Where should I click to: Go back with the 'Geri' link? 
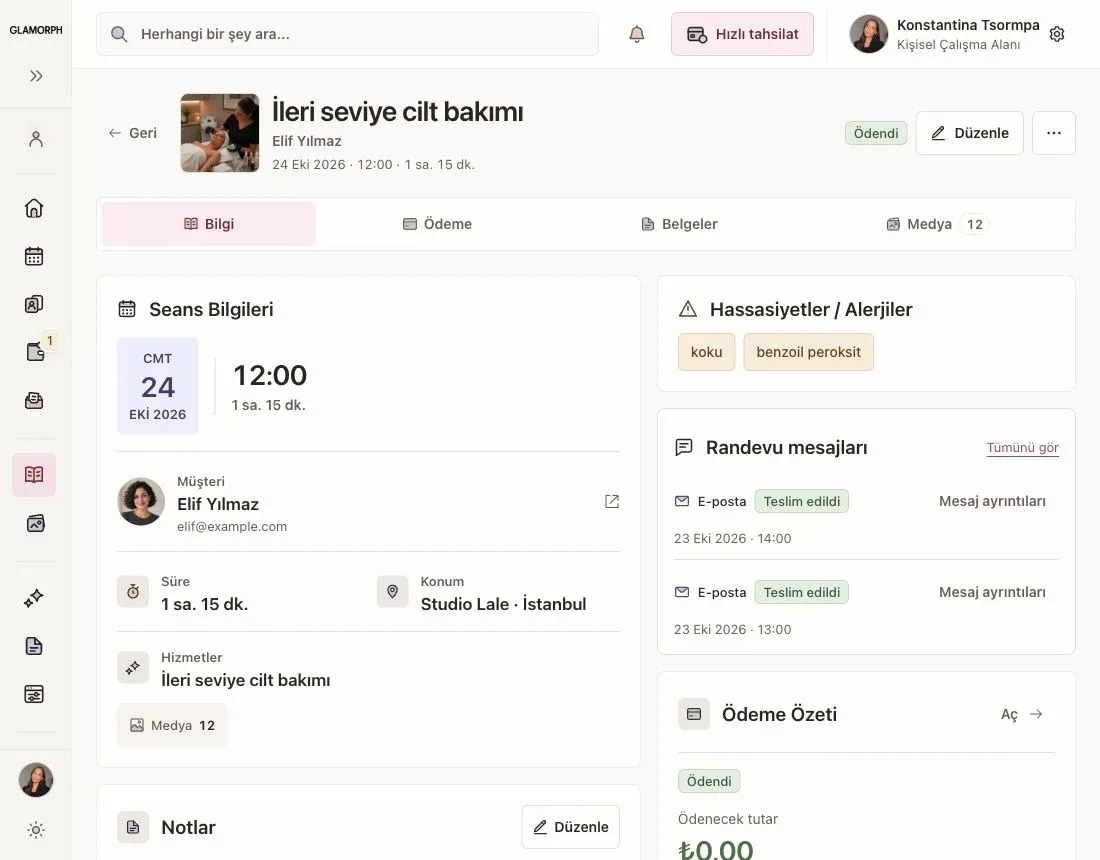point(133,133)
